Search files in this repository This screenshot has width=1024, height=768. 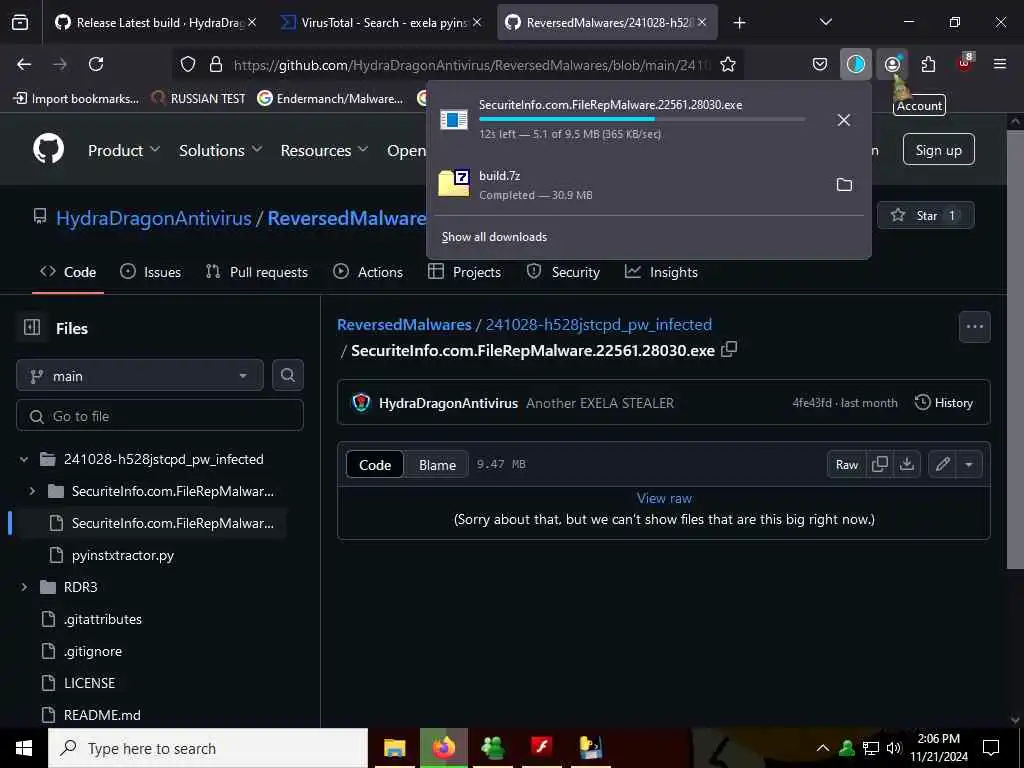tap(287, 376)
